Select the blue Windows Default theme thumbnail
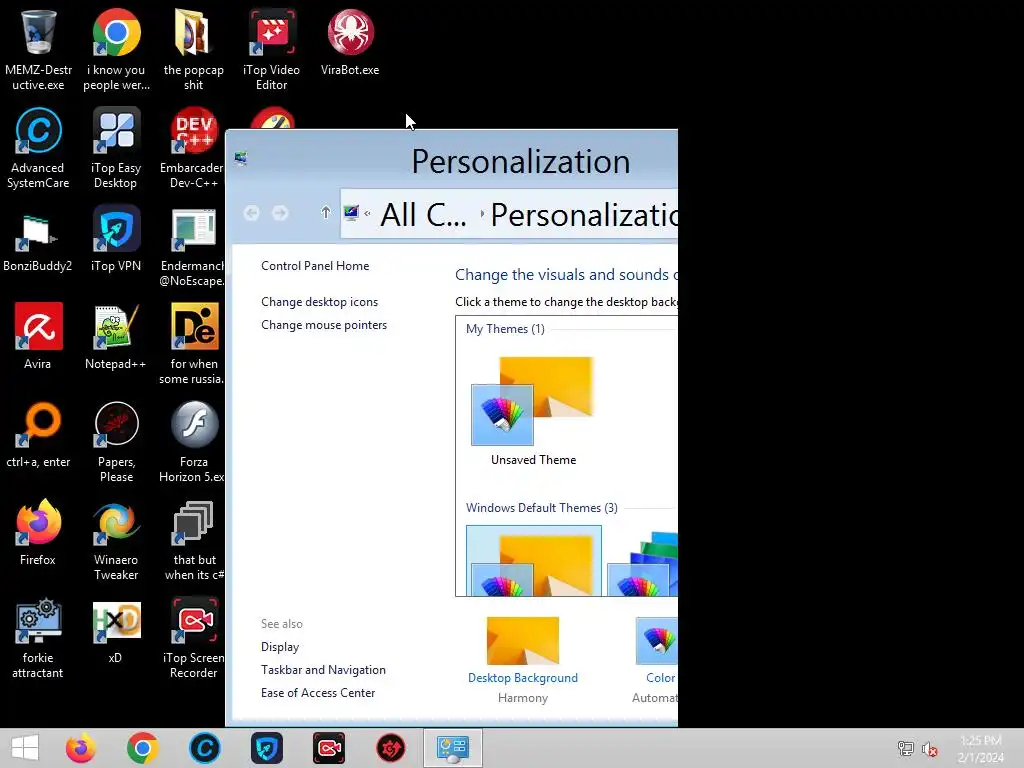 click(x=642, y=562)
